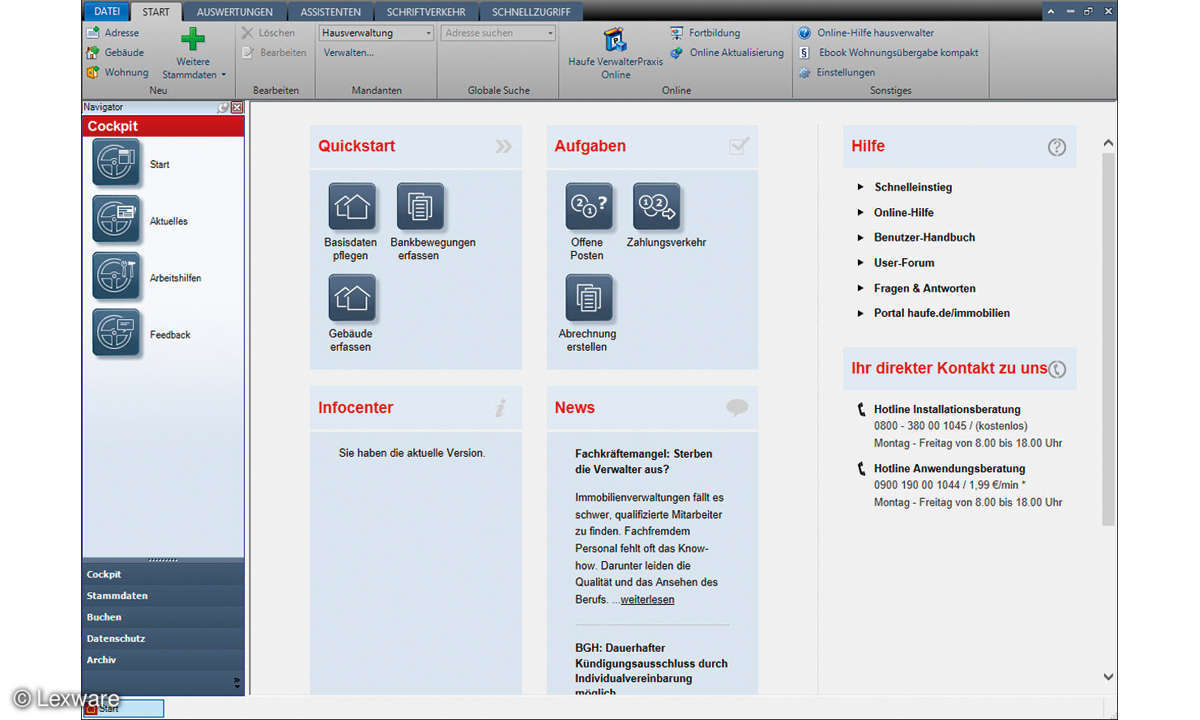Open Buchen navigator section

click(163, 617)
